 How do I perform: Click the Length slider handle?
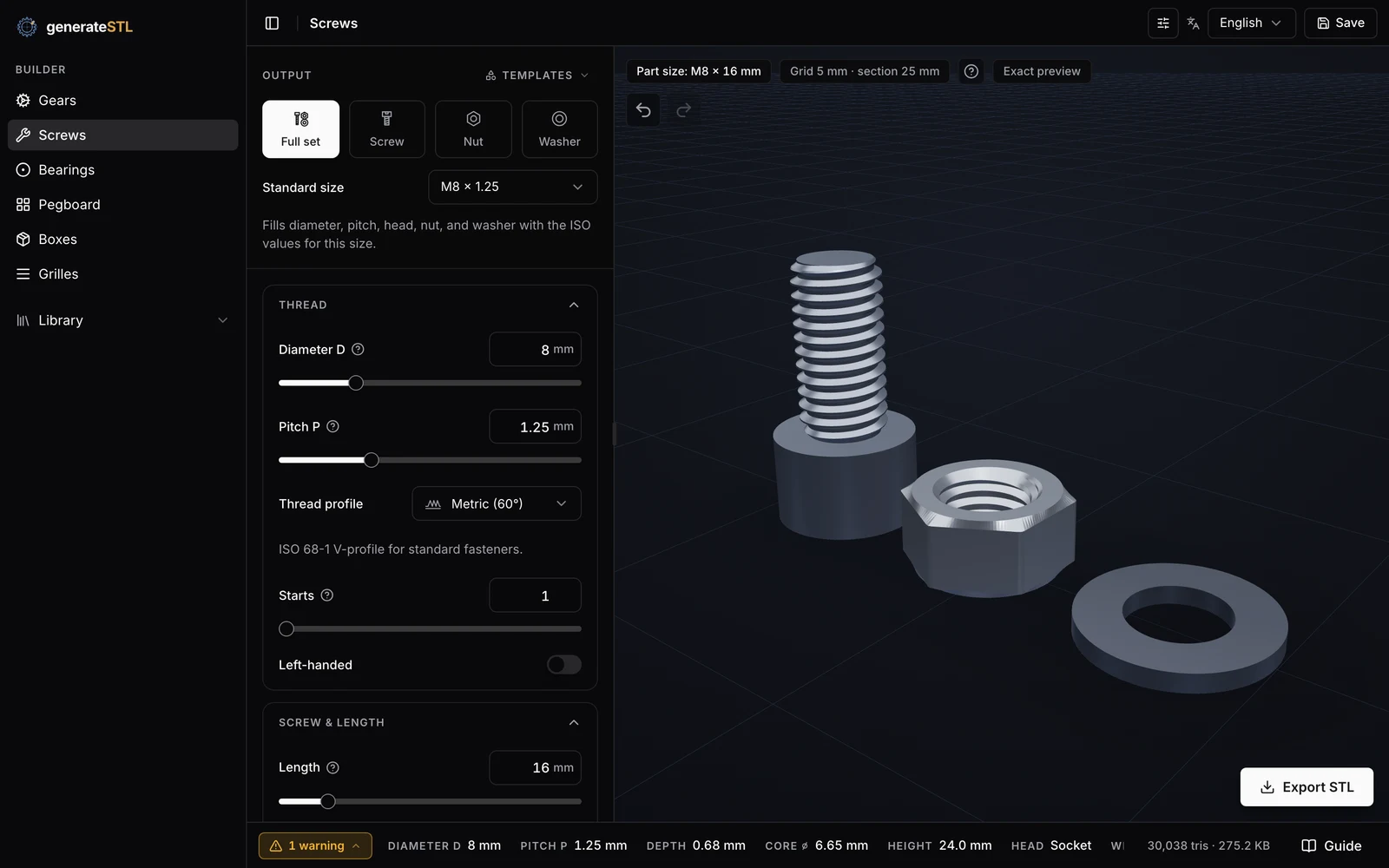328,801
